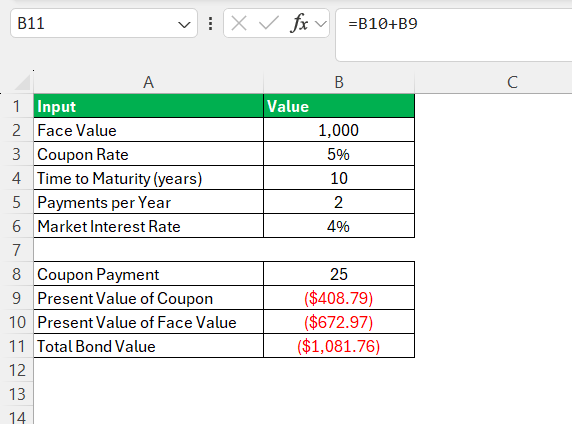Click the cell showing ($1,081.76)
Image resolution: width=572 pixels, height=424 pixels.
339,346
